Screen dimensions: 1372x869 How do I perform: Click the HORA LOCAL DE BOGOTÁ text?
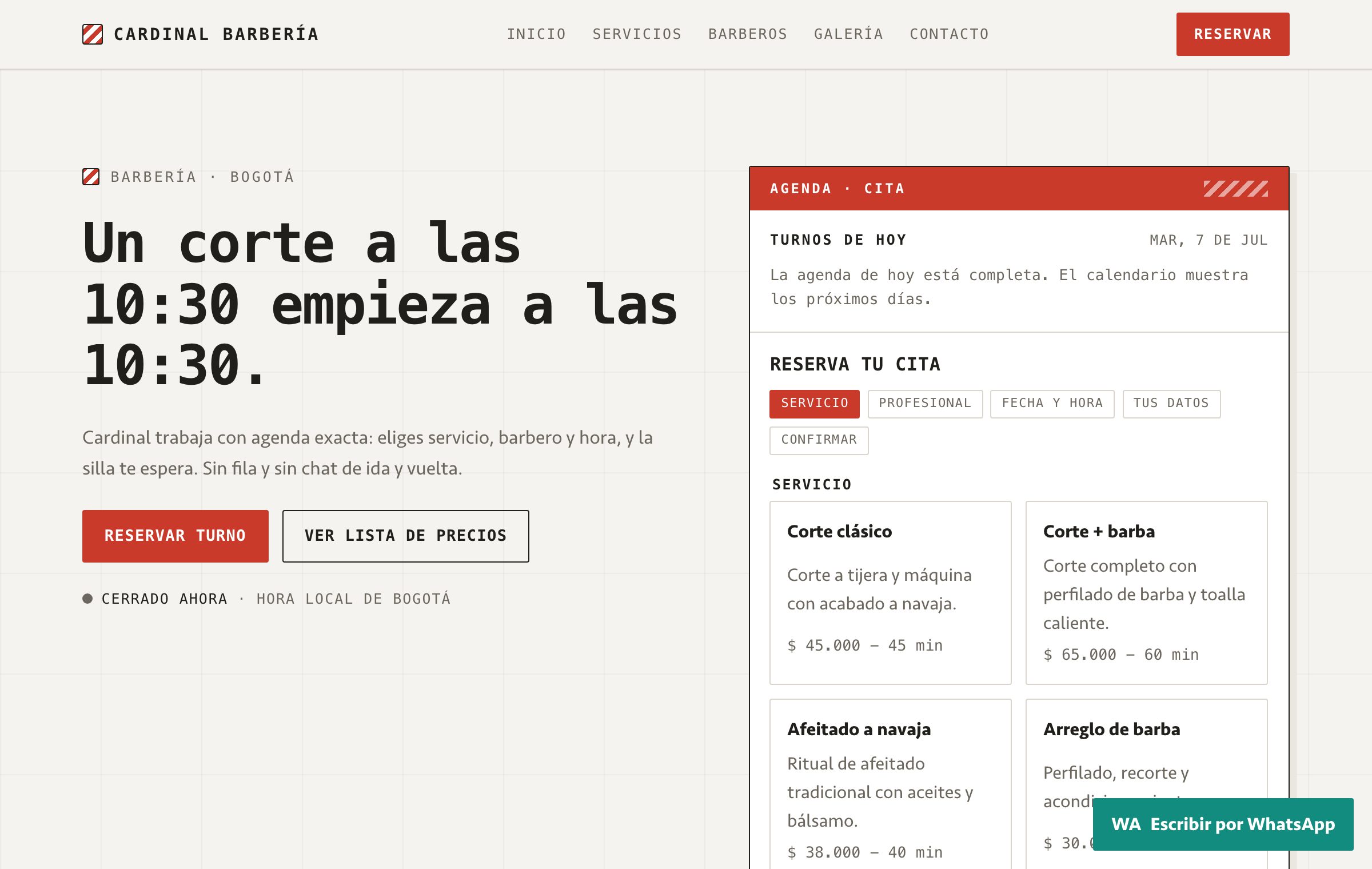[353, 599]
